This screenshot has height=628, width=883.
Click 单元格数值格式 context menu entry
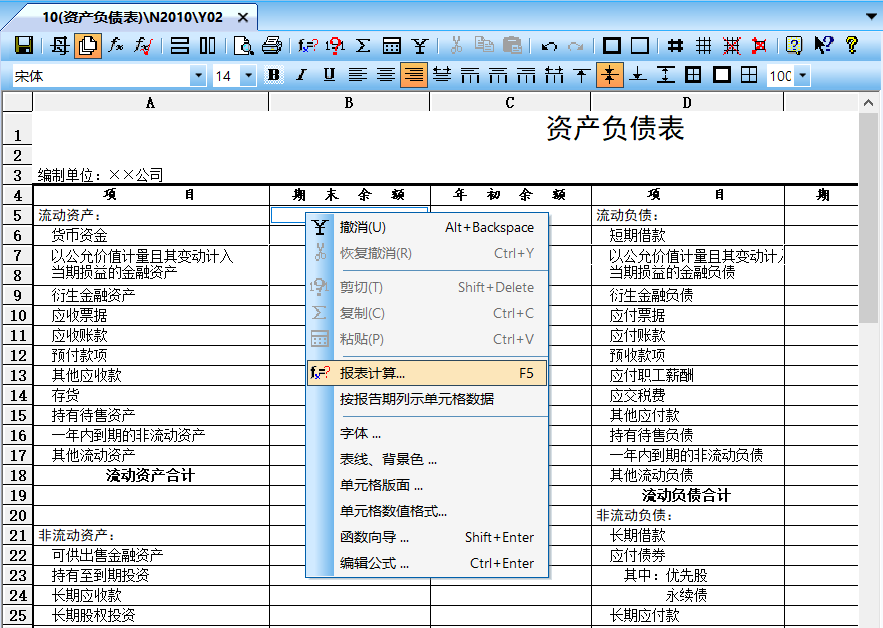tap(400, 513)
